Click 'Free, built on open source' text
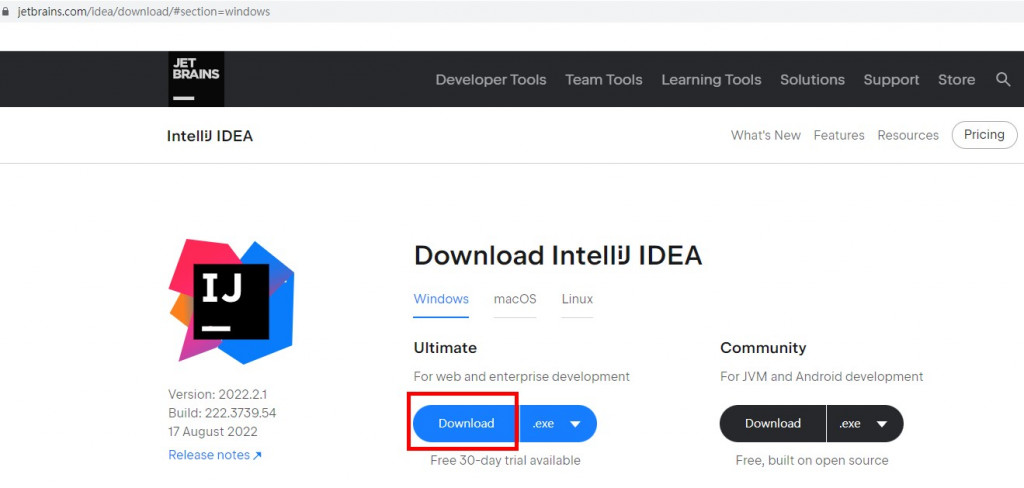 [812, 460]
